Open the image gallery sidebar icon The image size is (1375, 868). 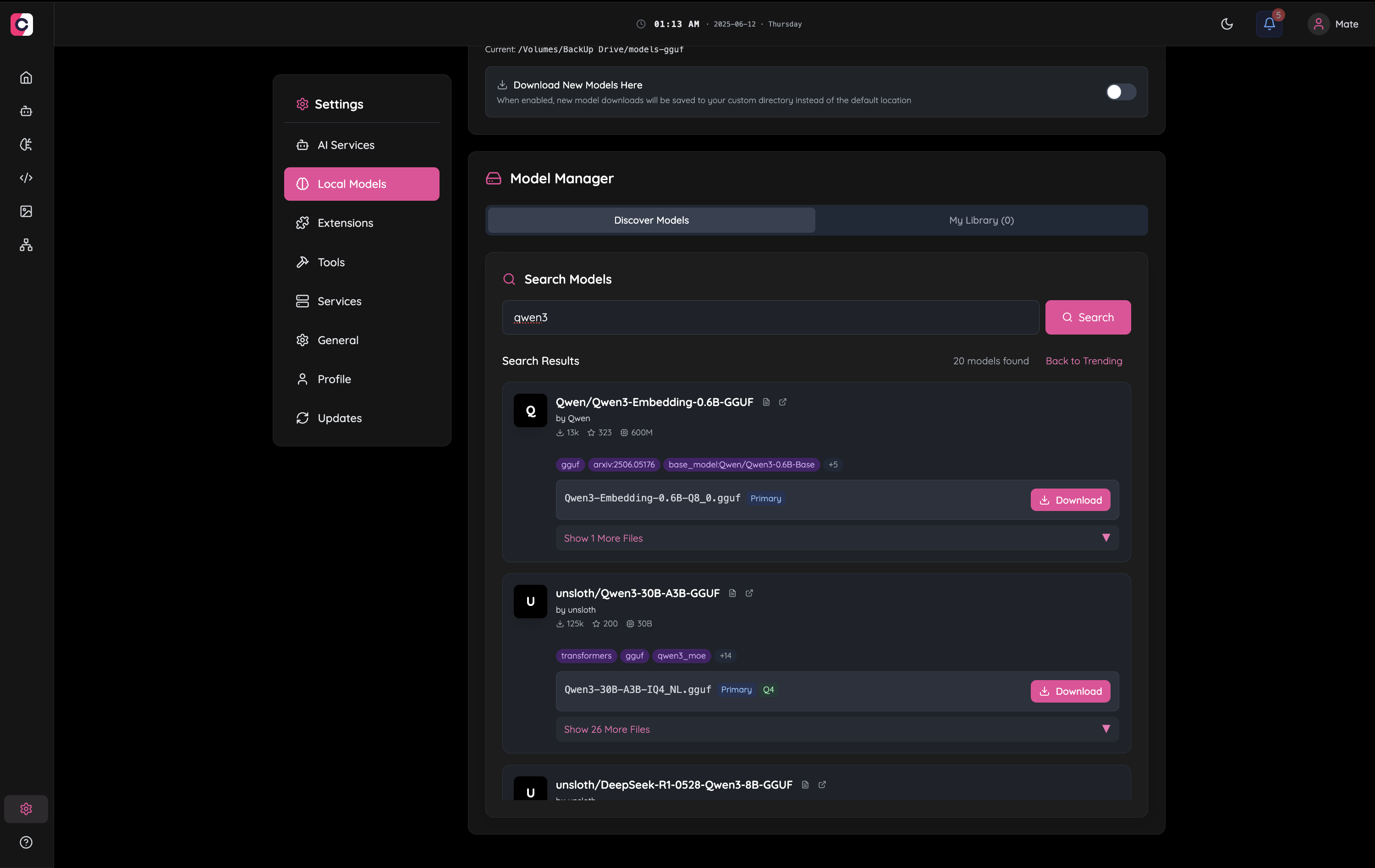click(26, 211)
